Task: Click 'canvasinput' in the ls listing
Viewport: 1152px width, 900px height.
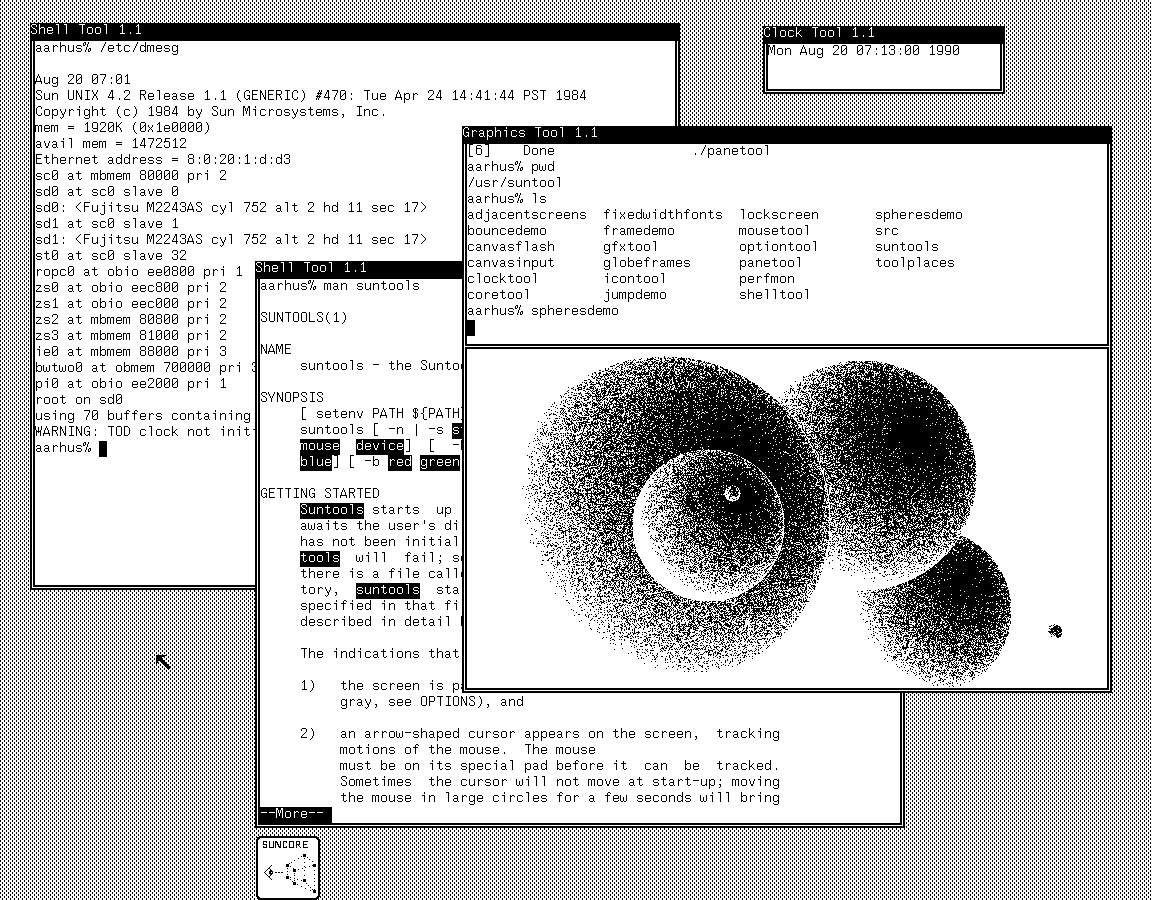Action: click(511, 263)
